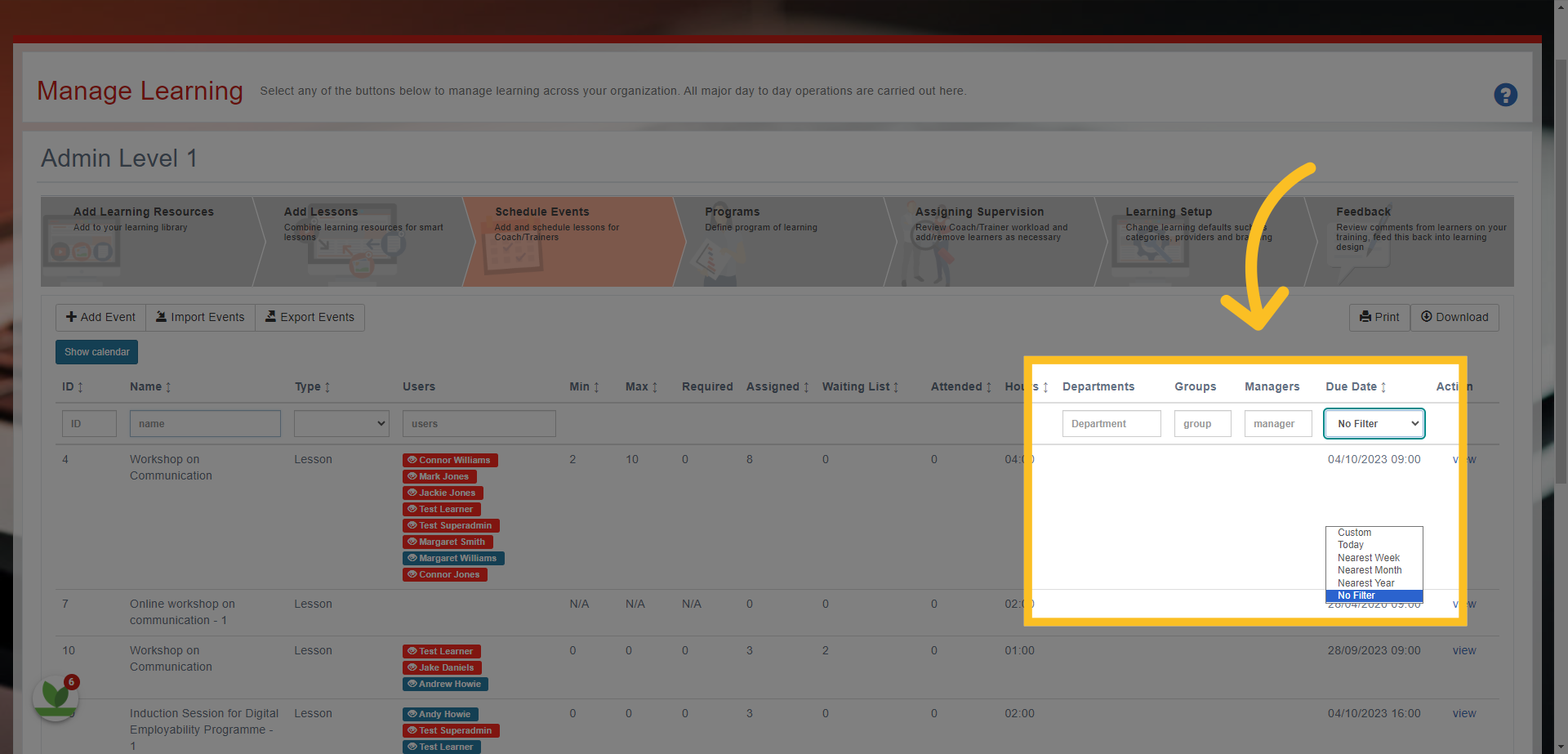Sort by Due Date column arrow
The height and width of the screenshot is (754, 1568).
1383,387
